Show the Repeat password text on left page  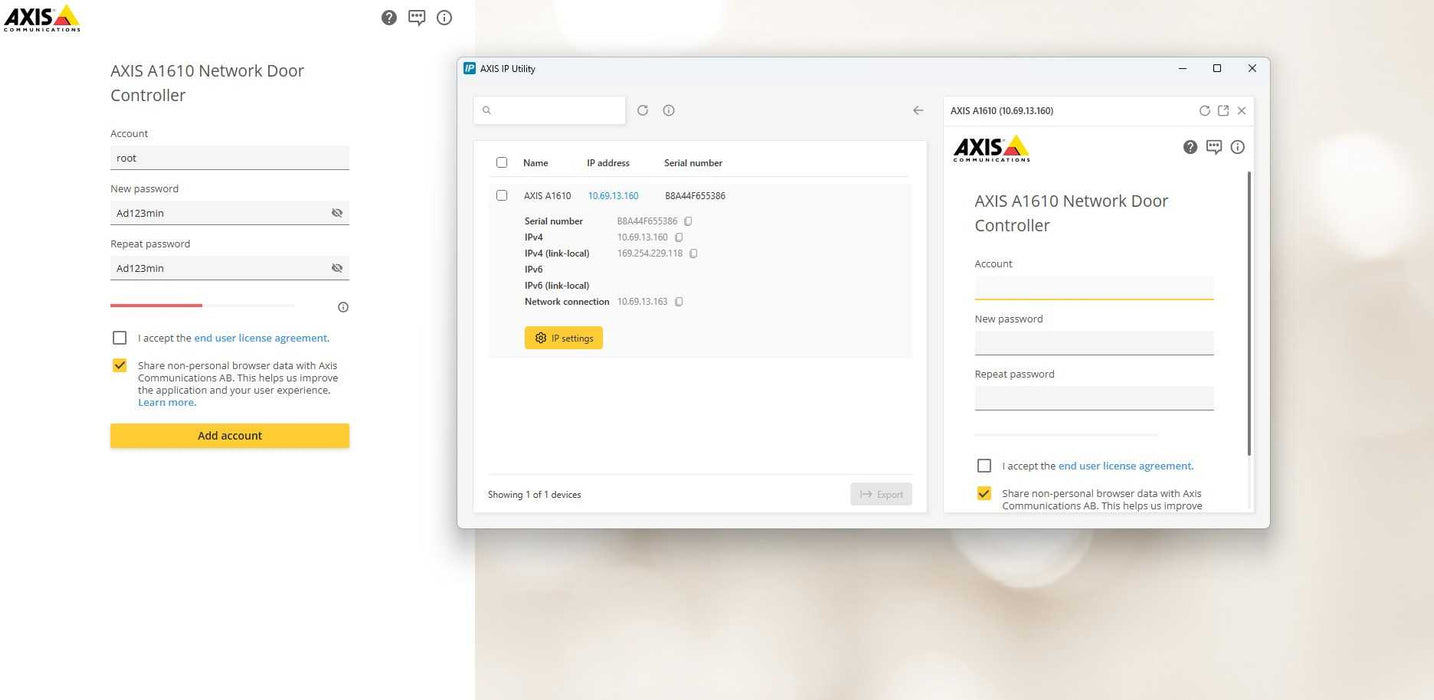point(337,268)
